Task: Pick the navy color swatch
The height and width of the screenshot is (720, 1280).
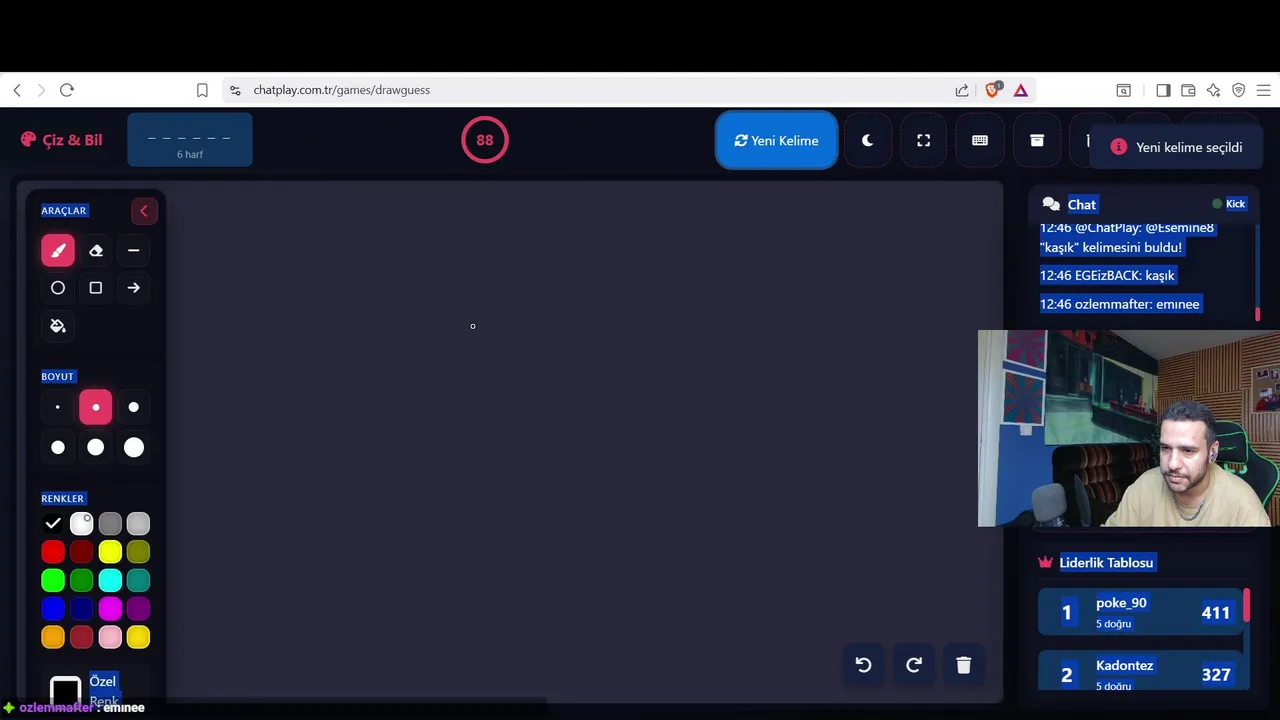Action: tap(82, 608)
